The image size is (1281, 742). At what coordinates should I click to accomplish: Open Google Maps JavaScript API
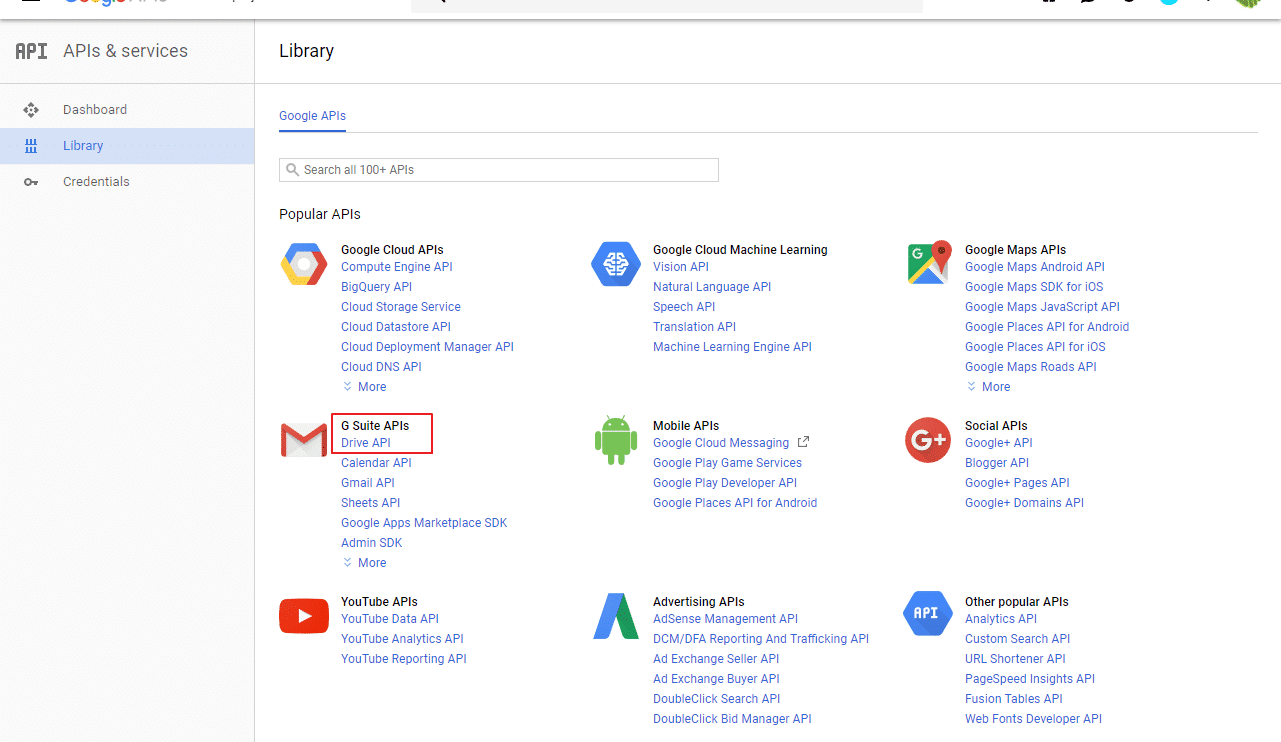[1042, 307]
